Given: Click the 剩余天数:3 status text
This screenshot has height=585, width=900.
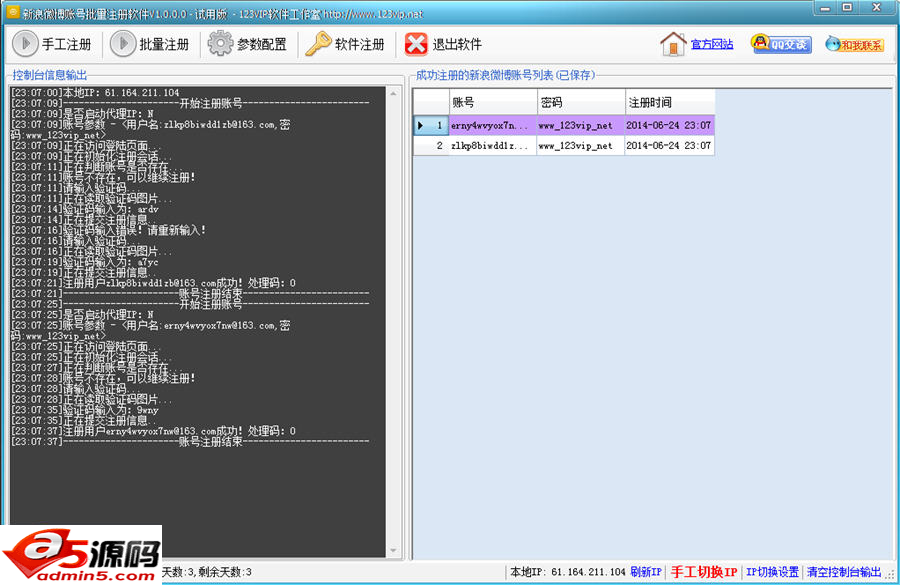Looking at the screenshot, I should (225, 572).
